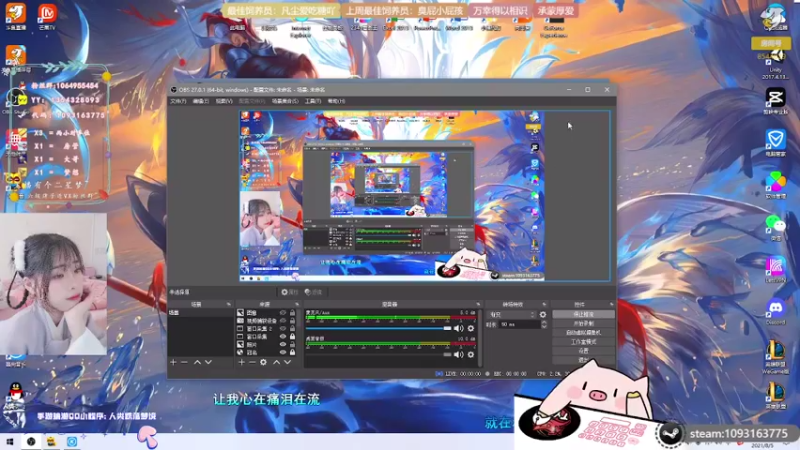Move the scene down in the Scenes panel
The width and height of the screenshot is (800, 450).
(x=208, y=362)
